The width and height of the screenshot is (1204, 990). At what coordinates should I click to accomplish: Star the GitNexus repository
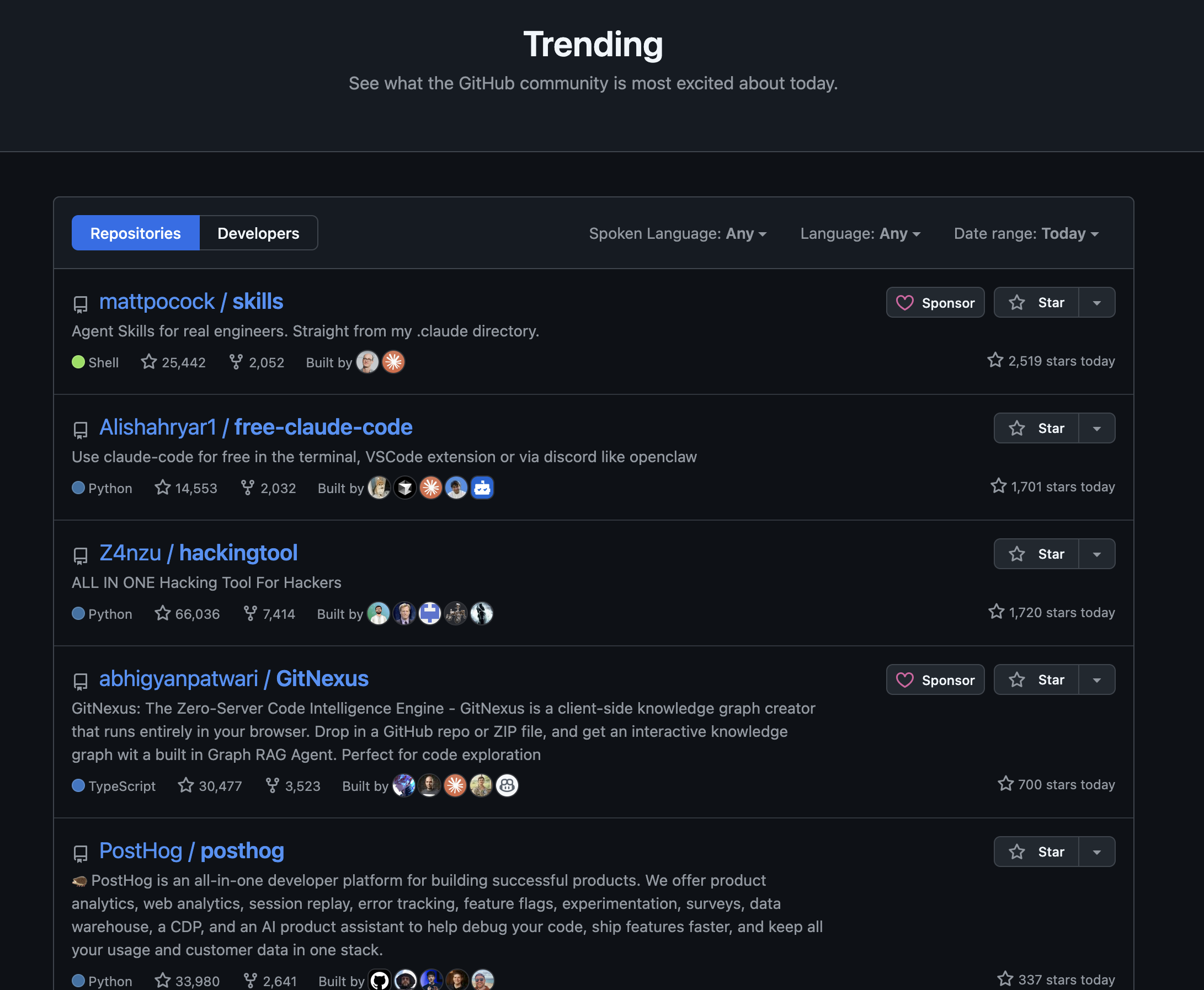tap(1036, 680)
